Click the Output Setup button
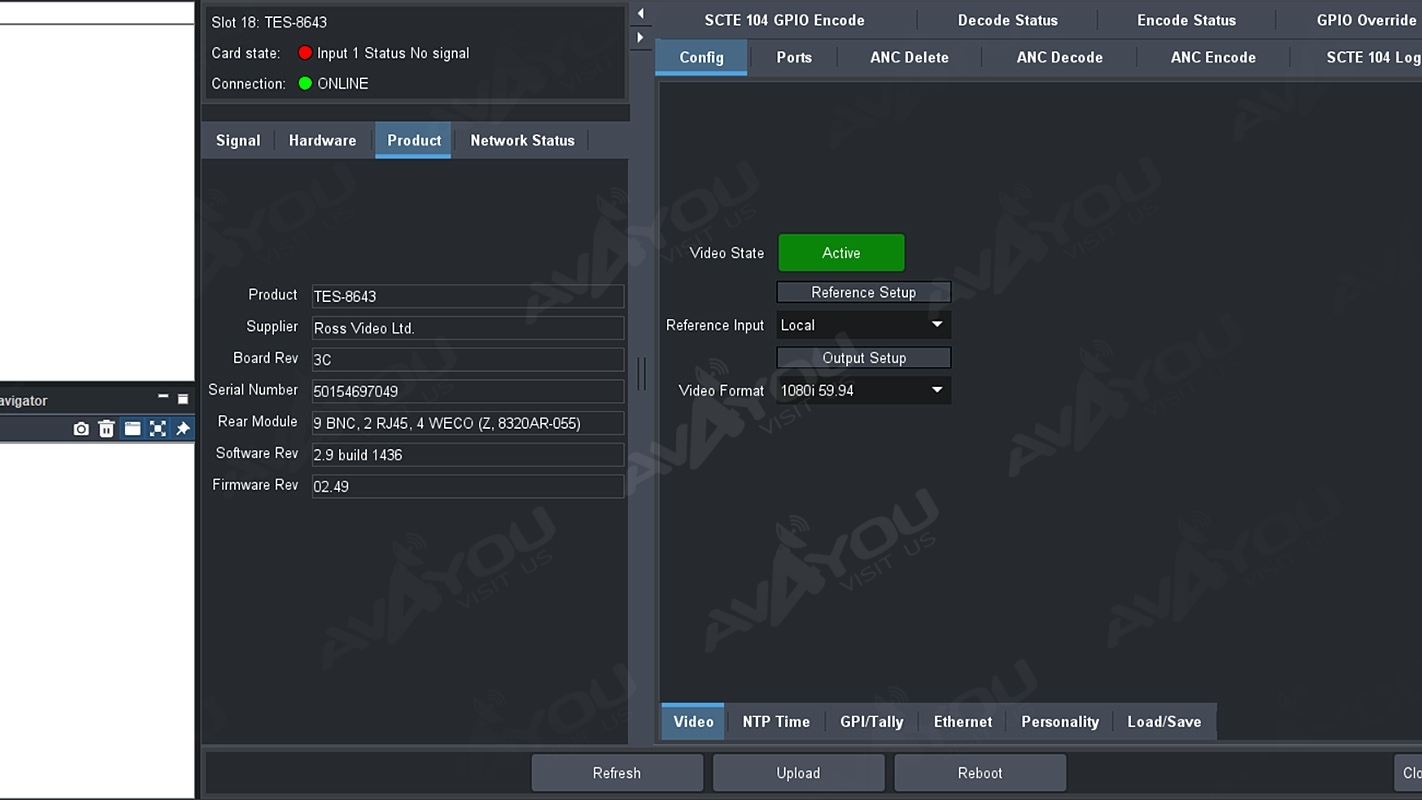This screenshot has width=1422, height=800. click(x=864, y=358)
